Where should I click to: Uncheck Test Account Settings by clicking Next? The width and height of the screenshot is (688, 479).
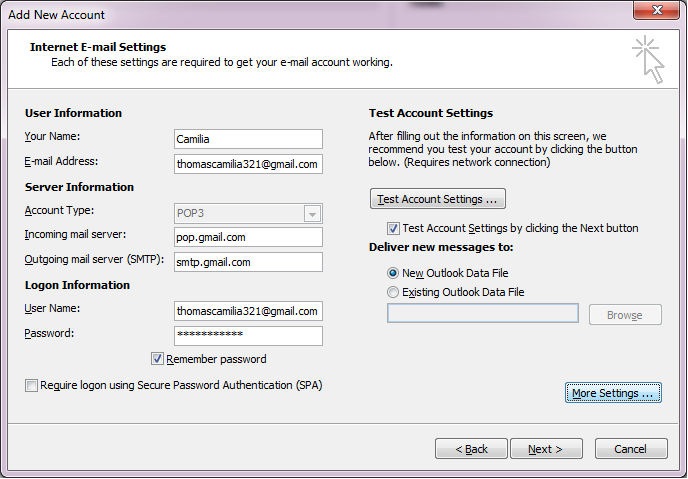[393, 228]
